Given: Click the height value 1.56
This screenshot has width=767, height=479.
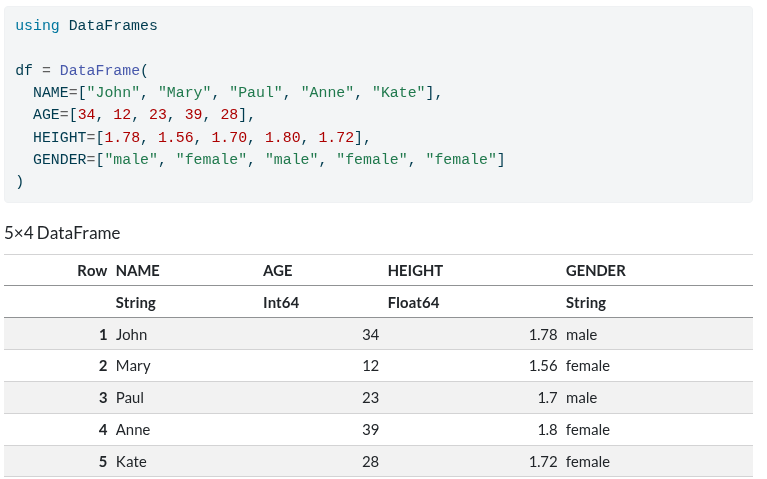Looking at the screenshot, I should (542, 366).
